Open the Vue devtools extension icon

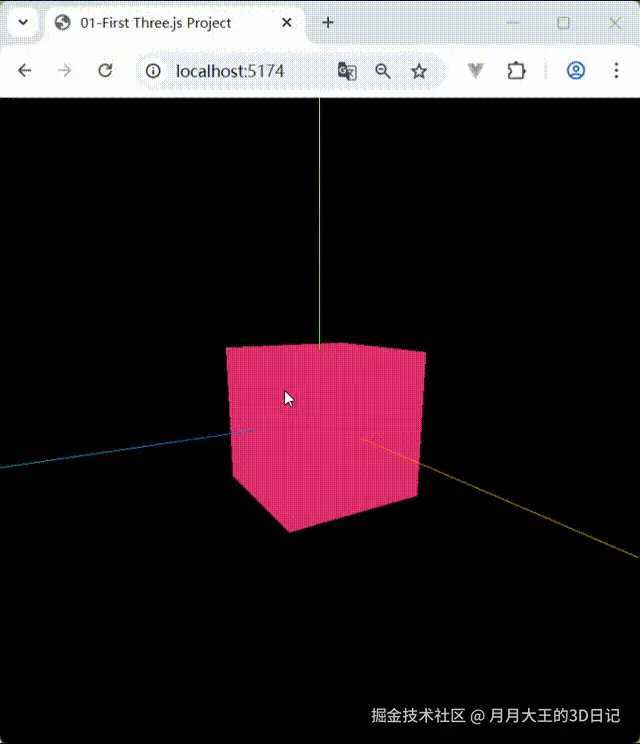tap(475, 71)
